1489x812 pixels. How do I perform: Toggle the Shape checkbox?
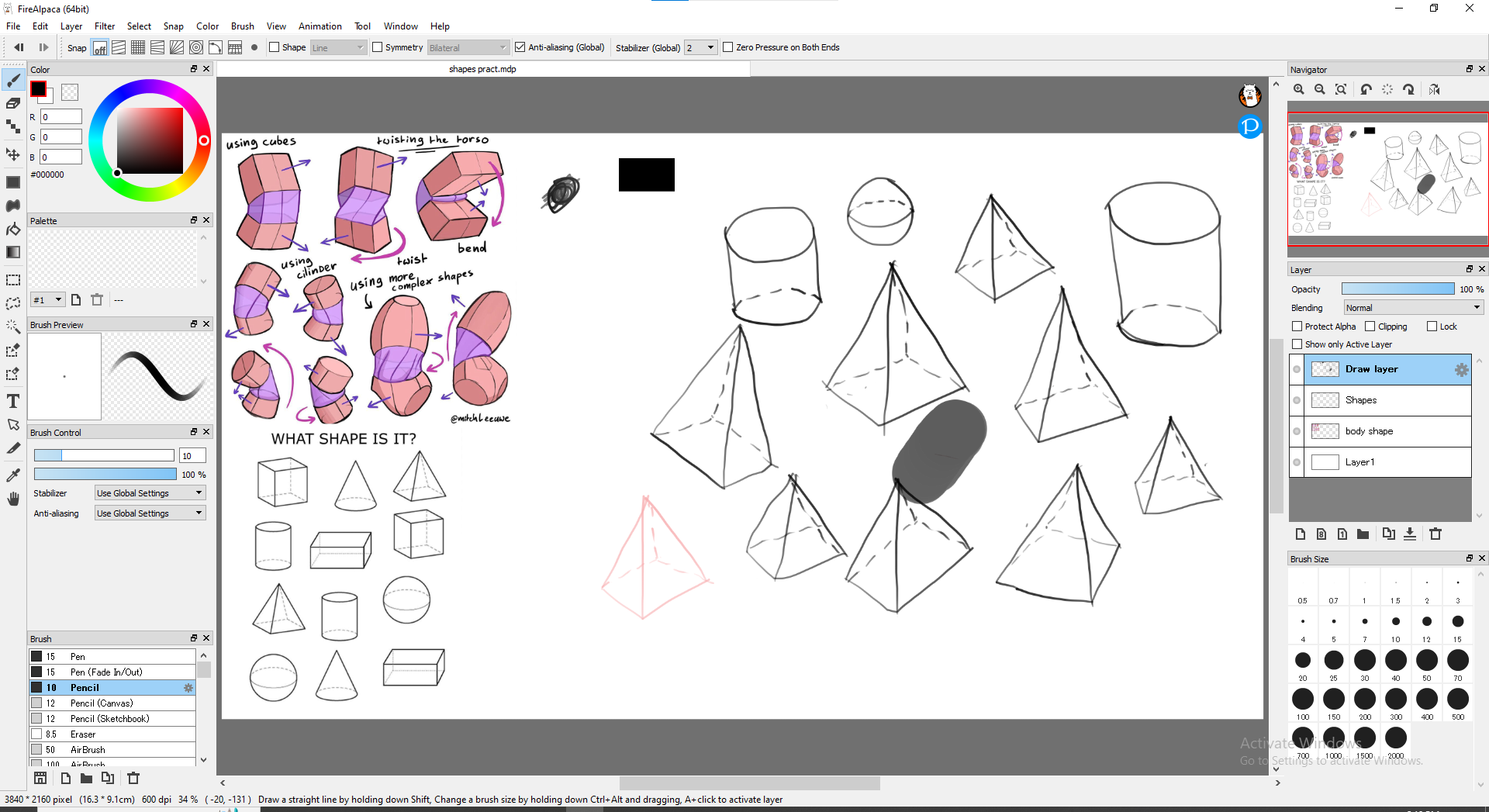click(274, 47)
